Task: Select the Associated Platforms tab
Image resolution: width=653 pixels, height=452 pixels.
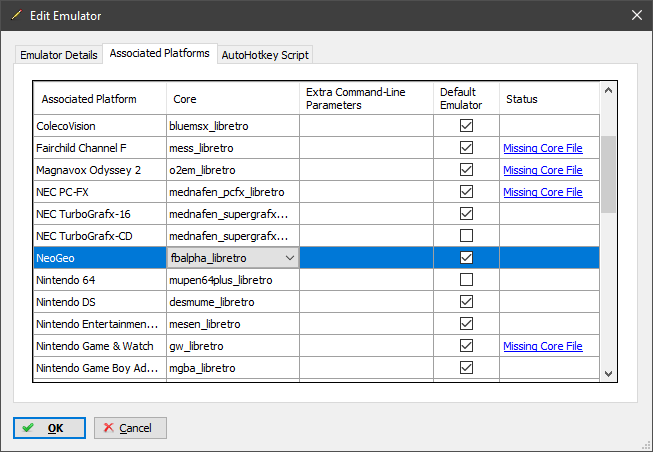Action: coord(160,53)
